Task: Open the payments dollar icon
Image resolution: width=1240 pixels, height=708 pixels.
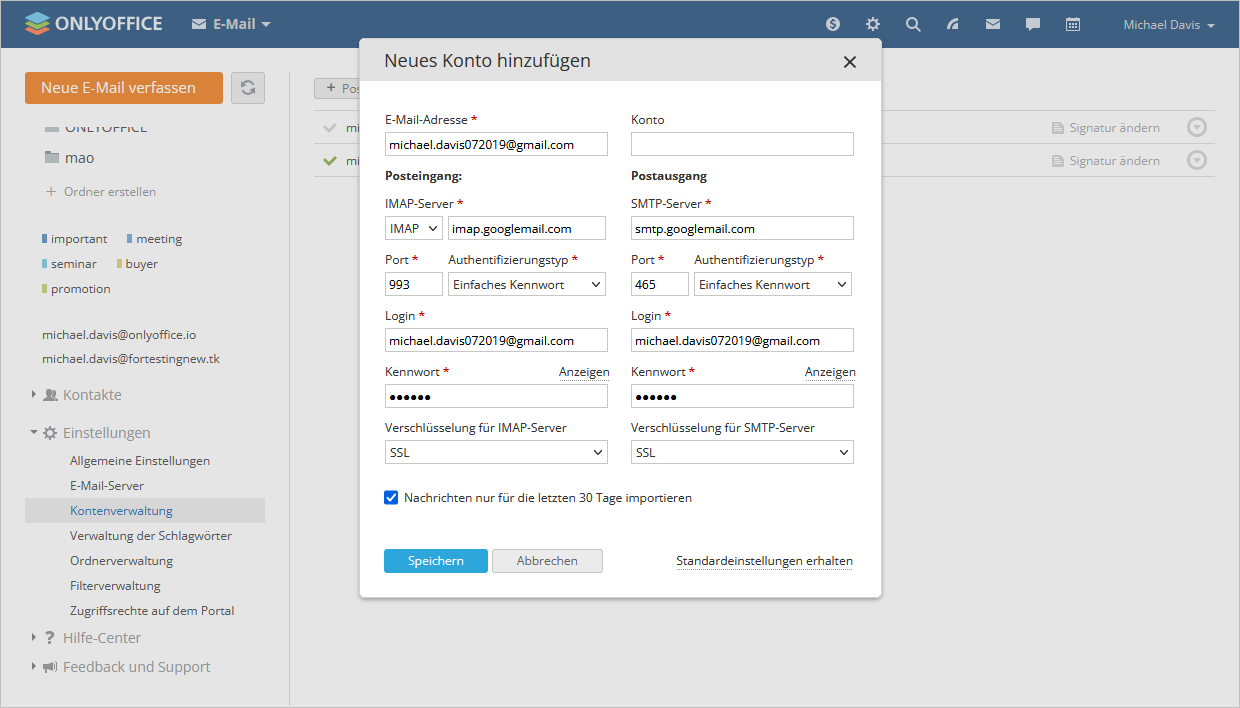Action: tap(833, 24)
